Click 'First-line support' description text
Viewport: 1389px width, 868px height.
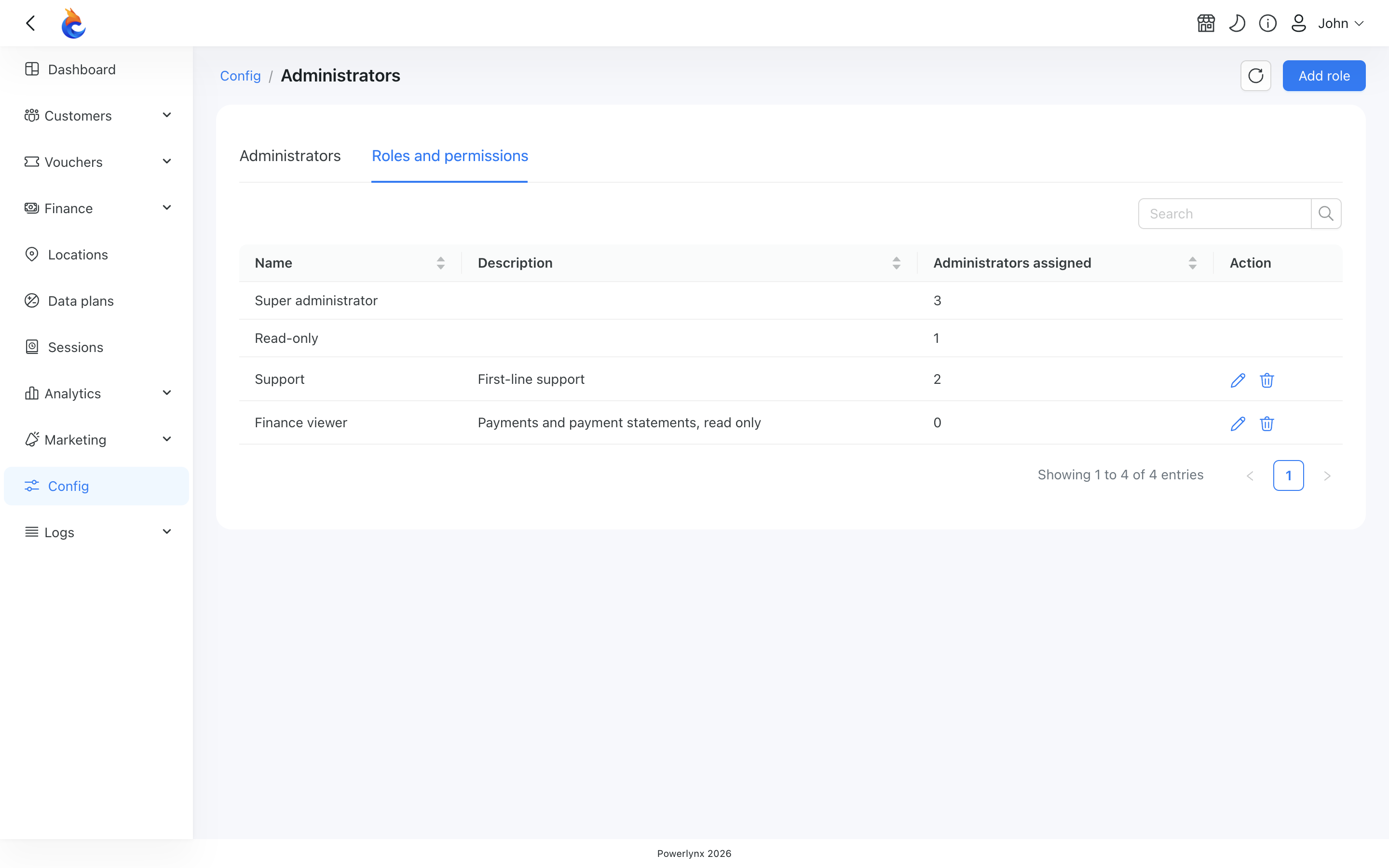531,379
